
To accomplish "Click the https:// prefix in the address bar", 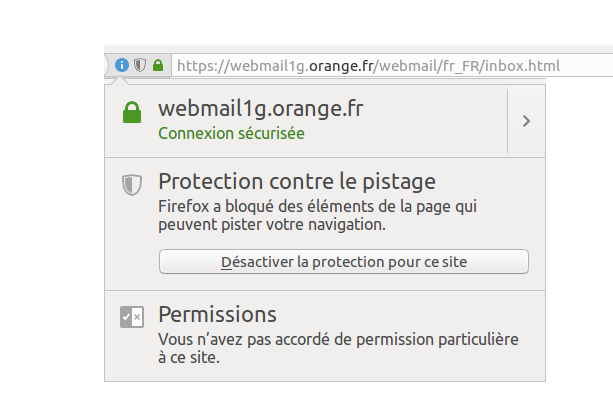I will click(x=200, y=66).
